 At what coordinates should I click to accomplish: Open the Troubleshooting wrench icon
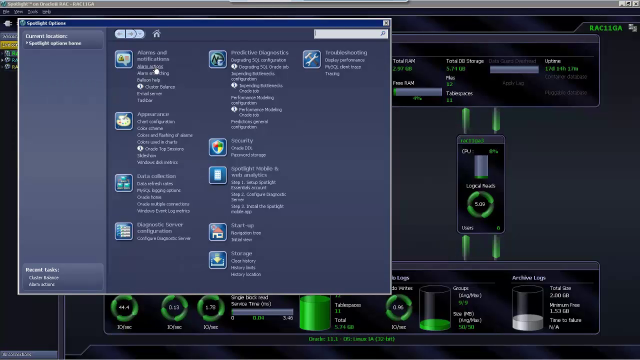[x=311, y=59]
